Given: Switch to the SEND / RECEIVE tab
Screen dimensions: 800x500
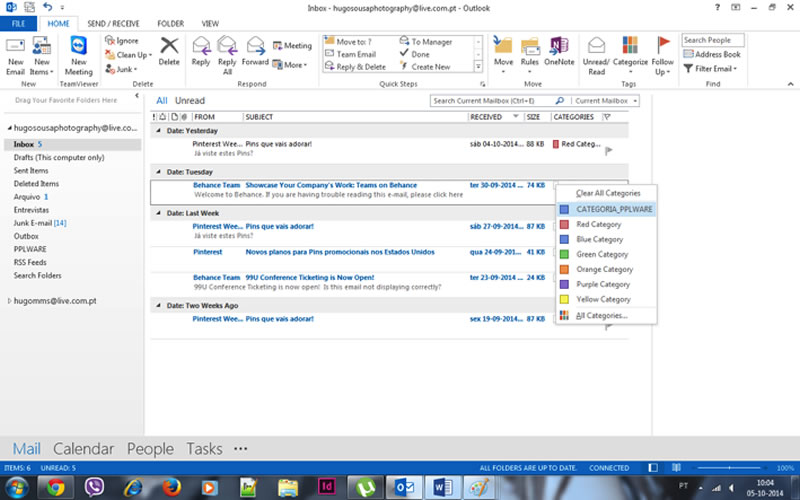Looking at the screenshot, I should point(113,23).
